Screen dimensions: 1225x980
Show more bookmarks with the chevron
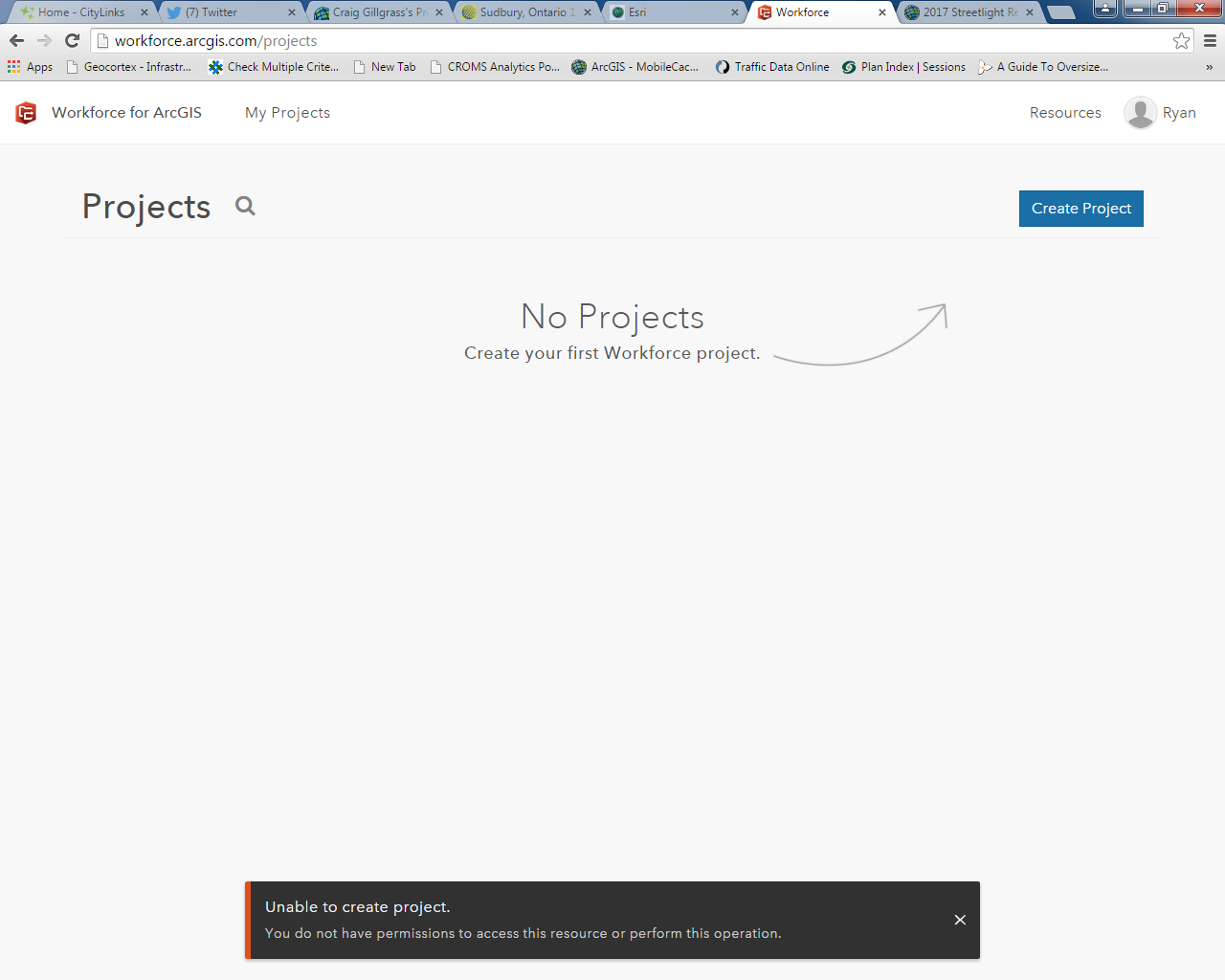tap(1210, 67)
